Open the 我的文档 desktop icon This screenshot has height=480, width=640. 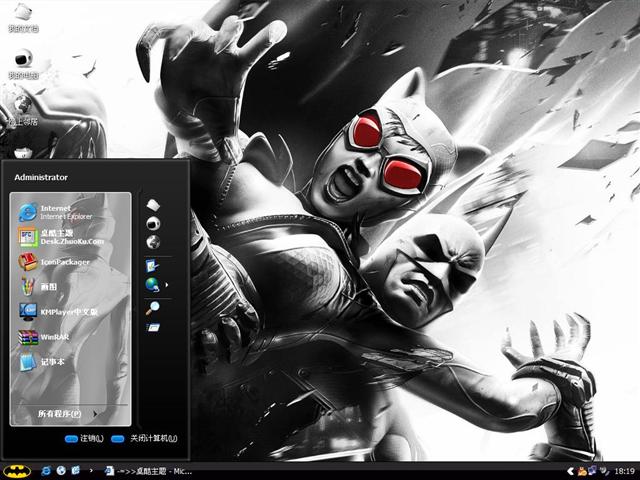[23, 18]
